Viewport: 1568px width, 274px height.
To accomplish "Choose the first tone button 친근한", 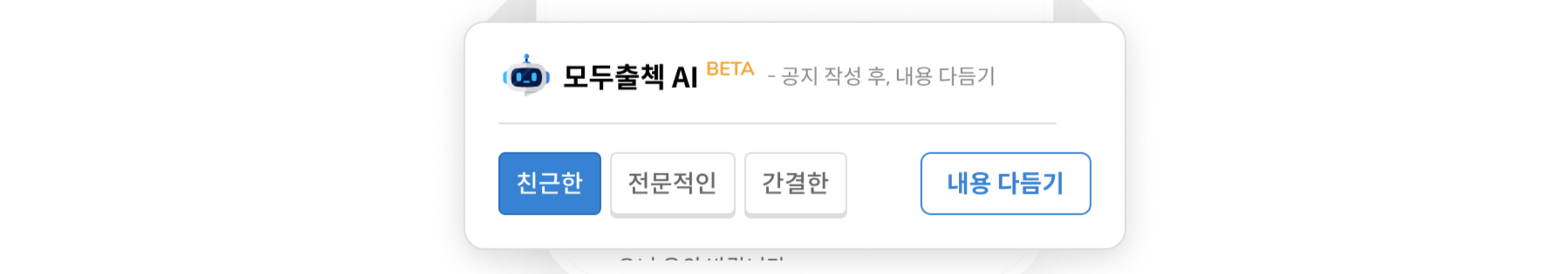I will [549, 184].
